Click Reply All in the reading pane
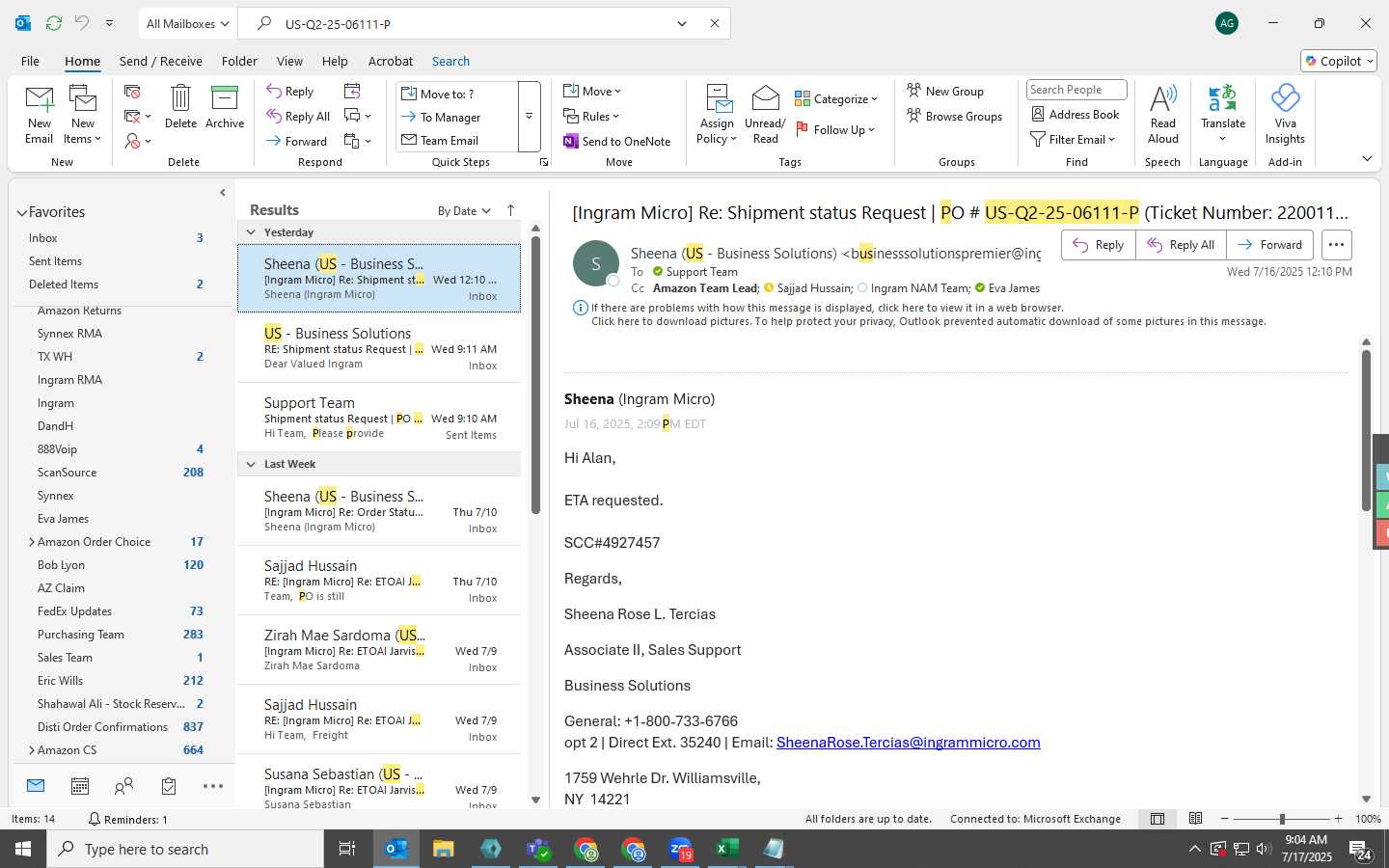 tap(1181, 245)
